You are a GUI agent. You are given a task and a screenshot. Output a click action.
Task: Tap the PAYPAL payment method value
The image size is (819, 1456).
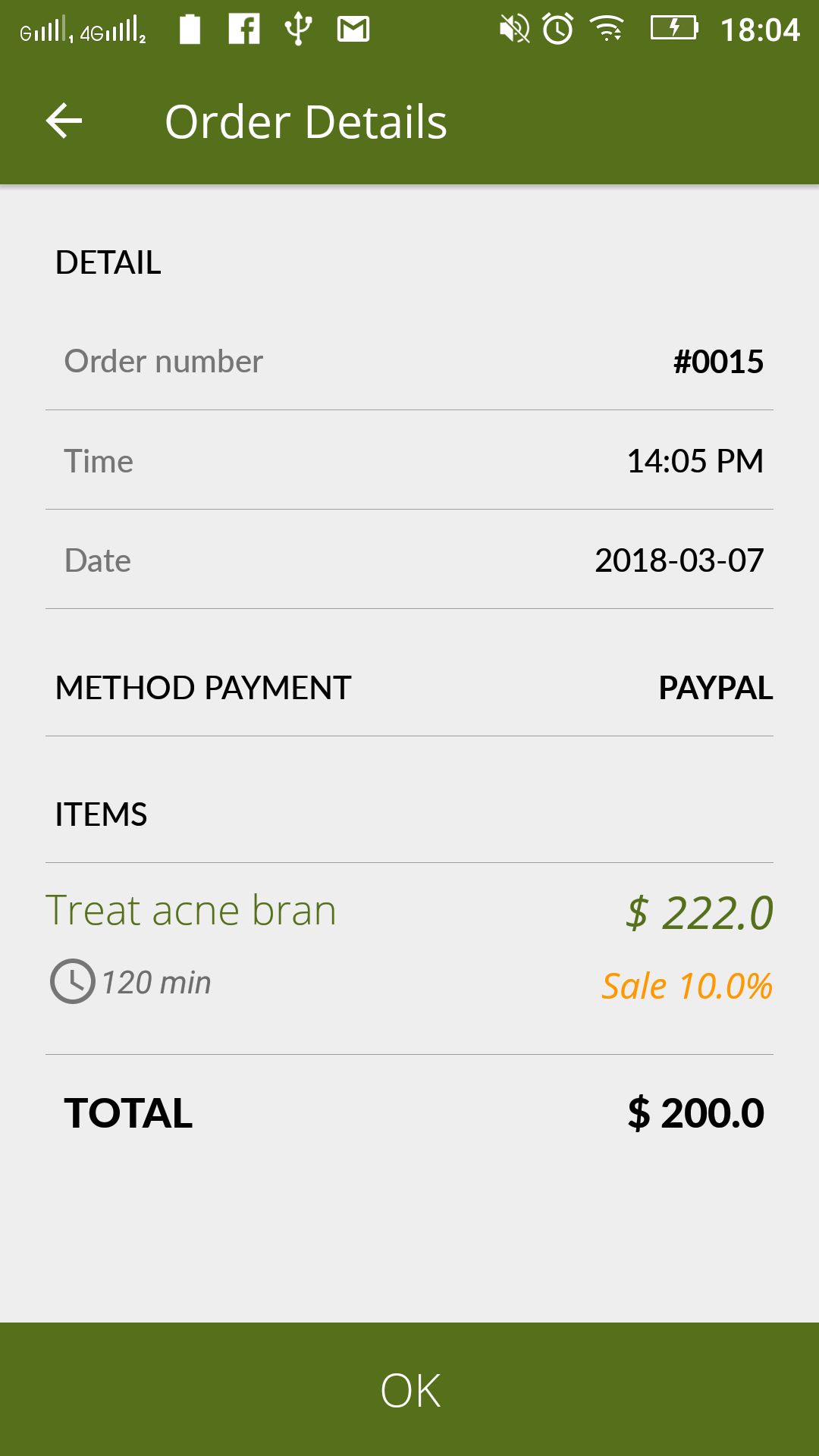[715, 688]
